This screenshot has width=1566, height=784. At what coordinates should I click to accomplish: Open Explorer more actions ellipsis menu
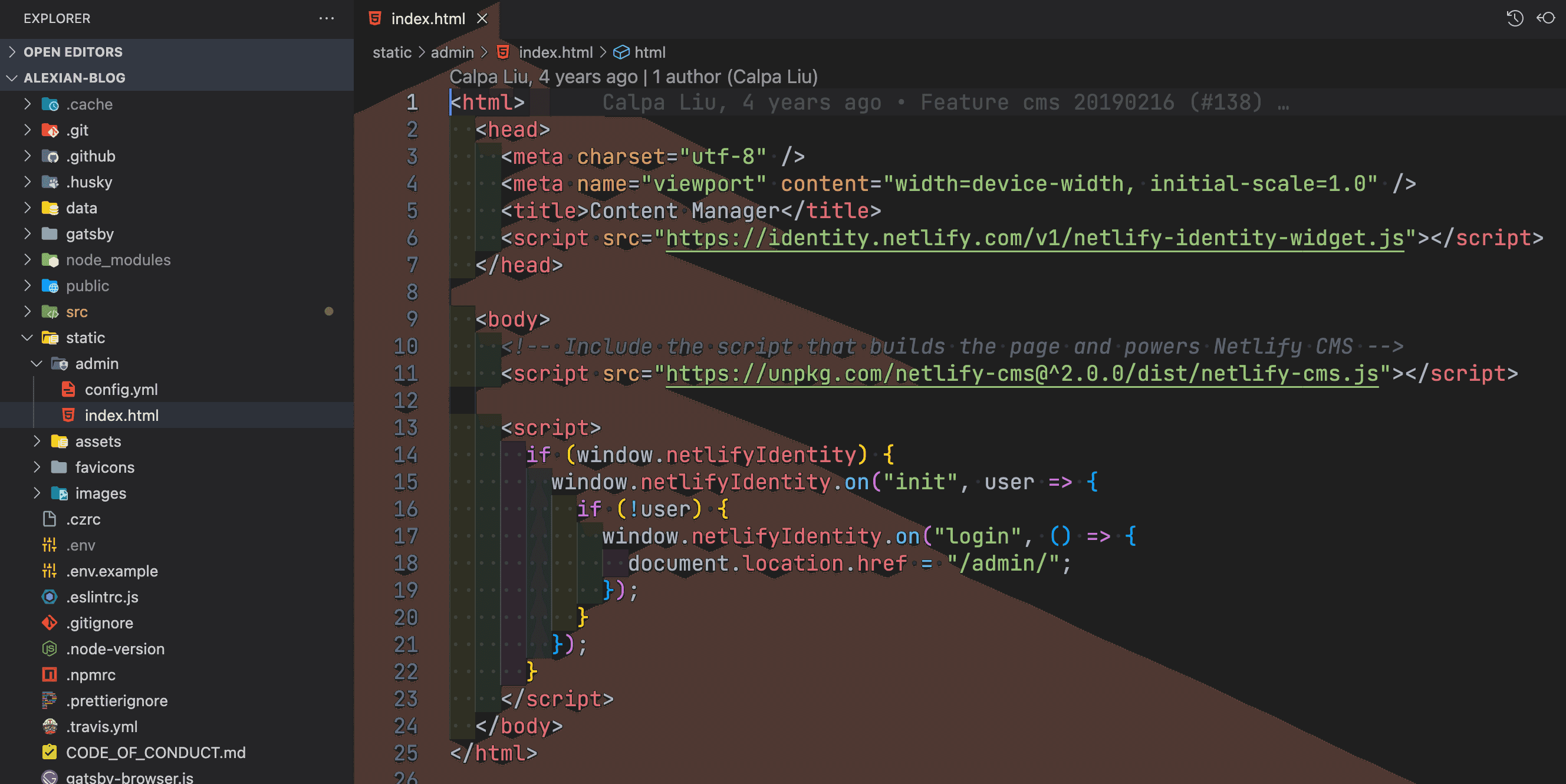coord(327,18)
